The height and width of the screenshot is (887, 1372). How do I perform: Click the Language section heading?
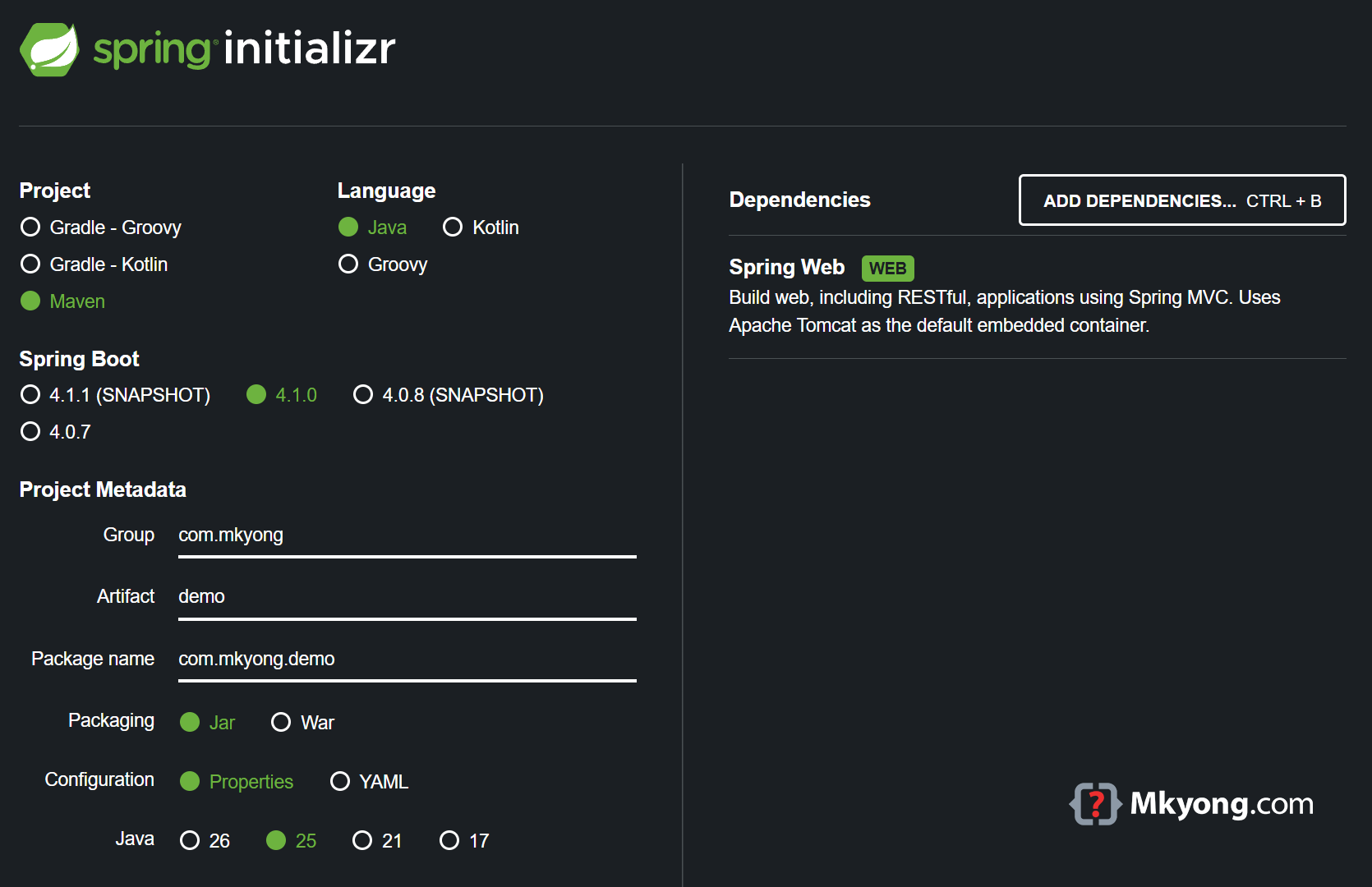(387, 191)
